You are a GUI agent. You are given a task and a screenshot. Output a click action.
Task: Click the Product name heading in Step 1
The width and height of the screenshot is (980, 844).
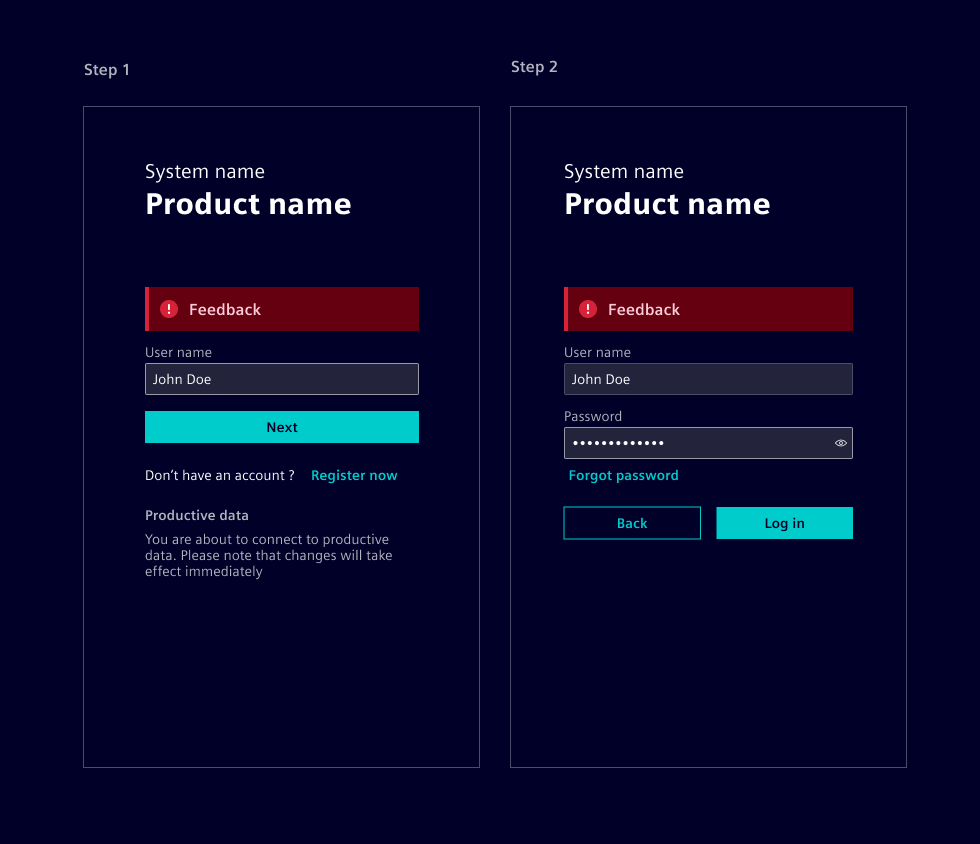pos(248,204)
